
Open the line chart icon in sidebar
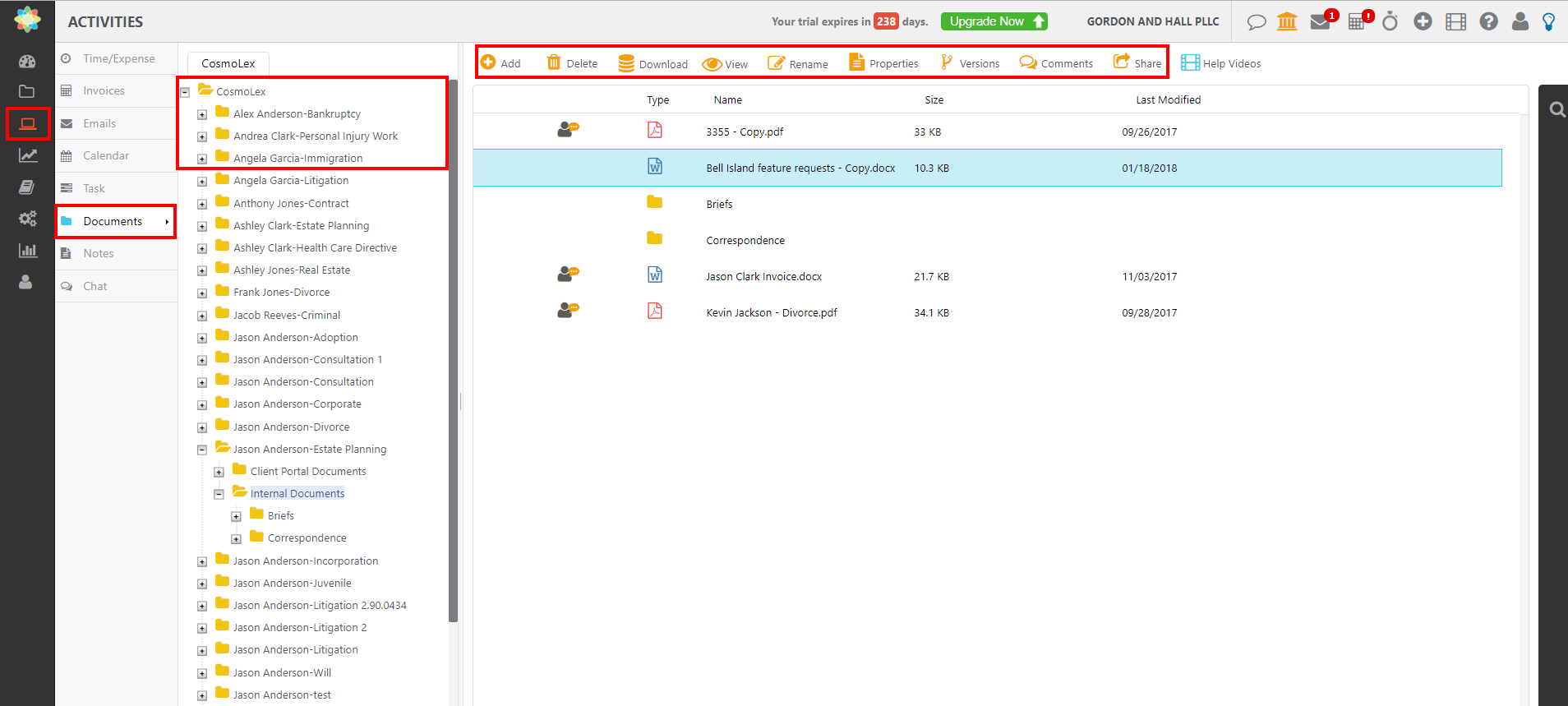pyautogui.click(x=28, y=155)
